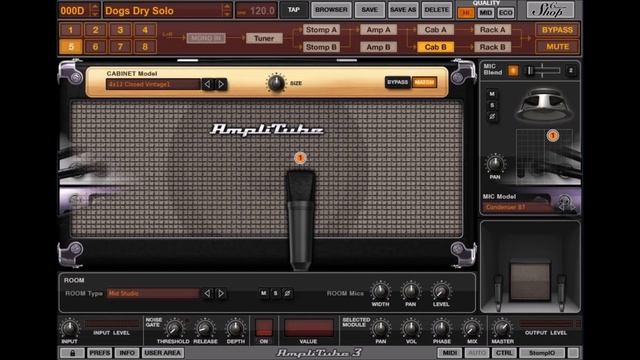Set quality to HI
The image size is (640, 360).
point(465,13)
